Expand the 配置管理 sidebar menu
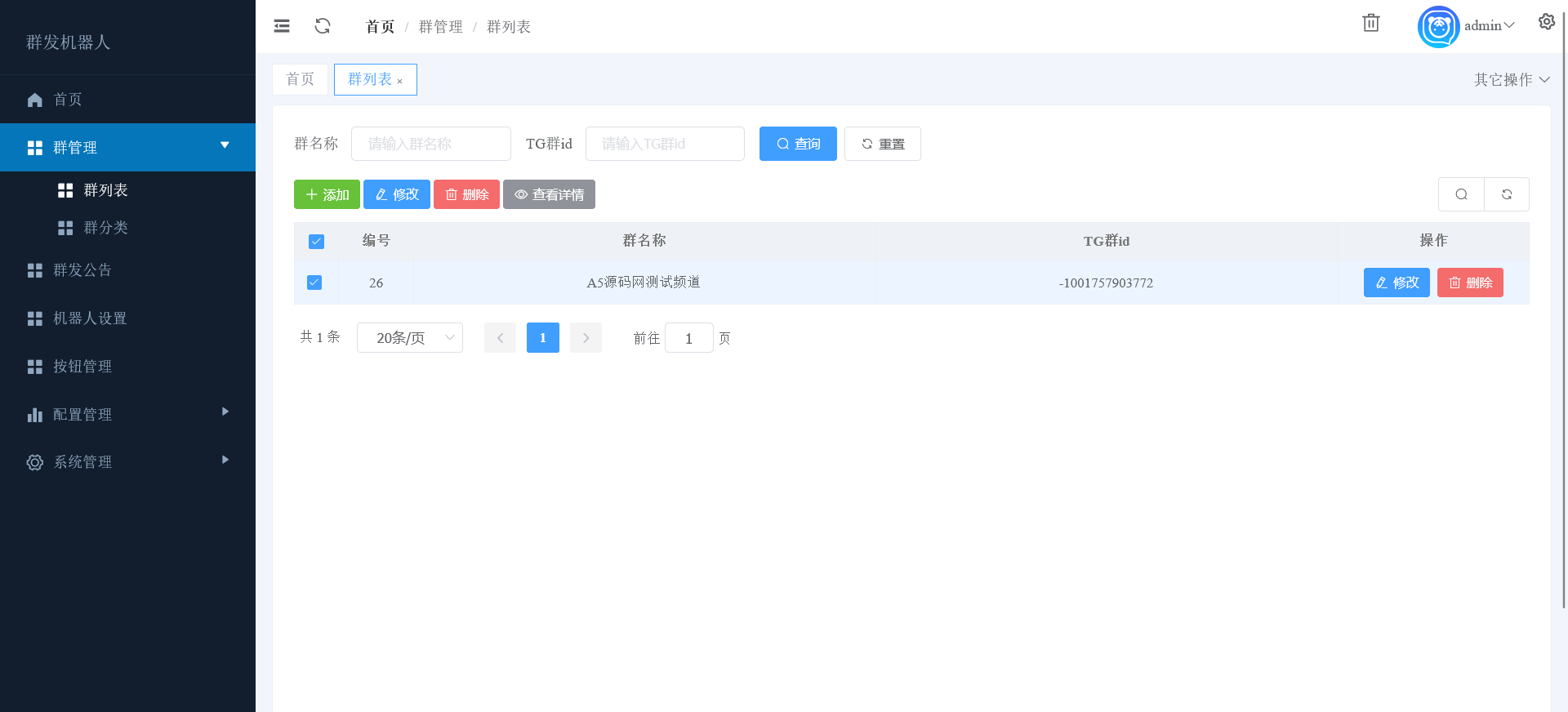1568x712 pixels. (x=127, y=414)
